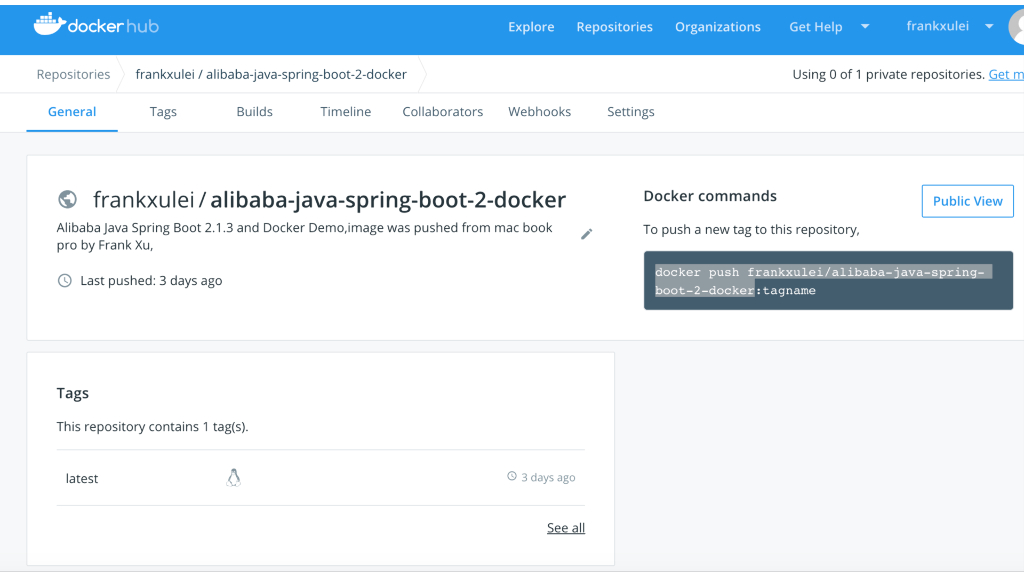The height and width of the screenshot is (576, 1024).
Task: Click the clock icon beside 3 days ago
Action: point(511,477)
